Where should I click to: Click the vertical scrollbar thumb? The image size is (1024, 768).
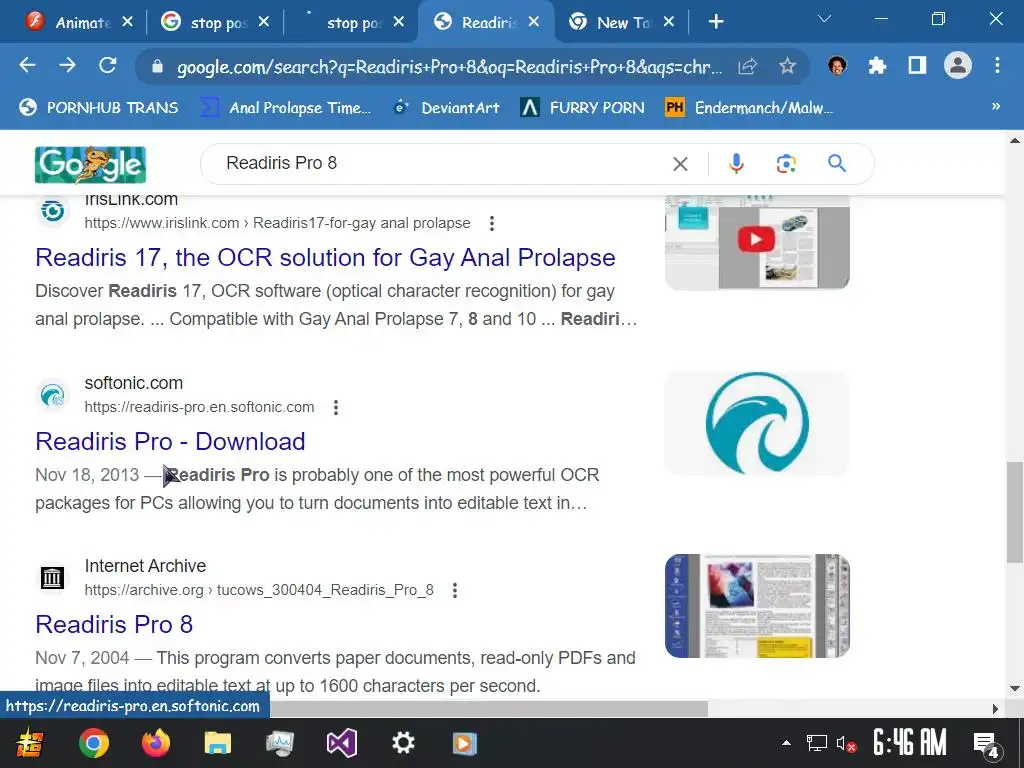coord(1014,511)
